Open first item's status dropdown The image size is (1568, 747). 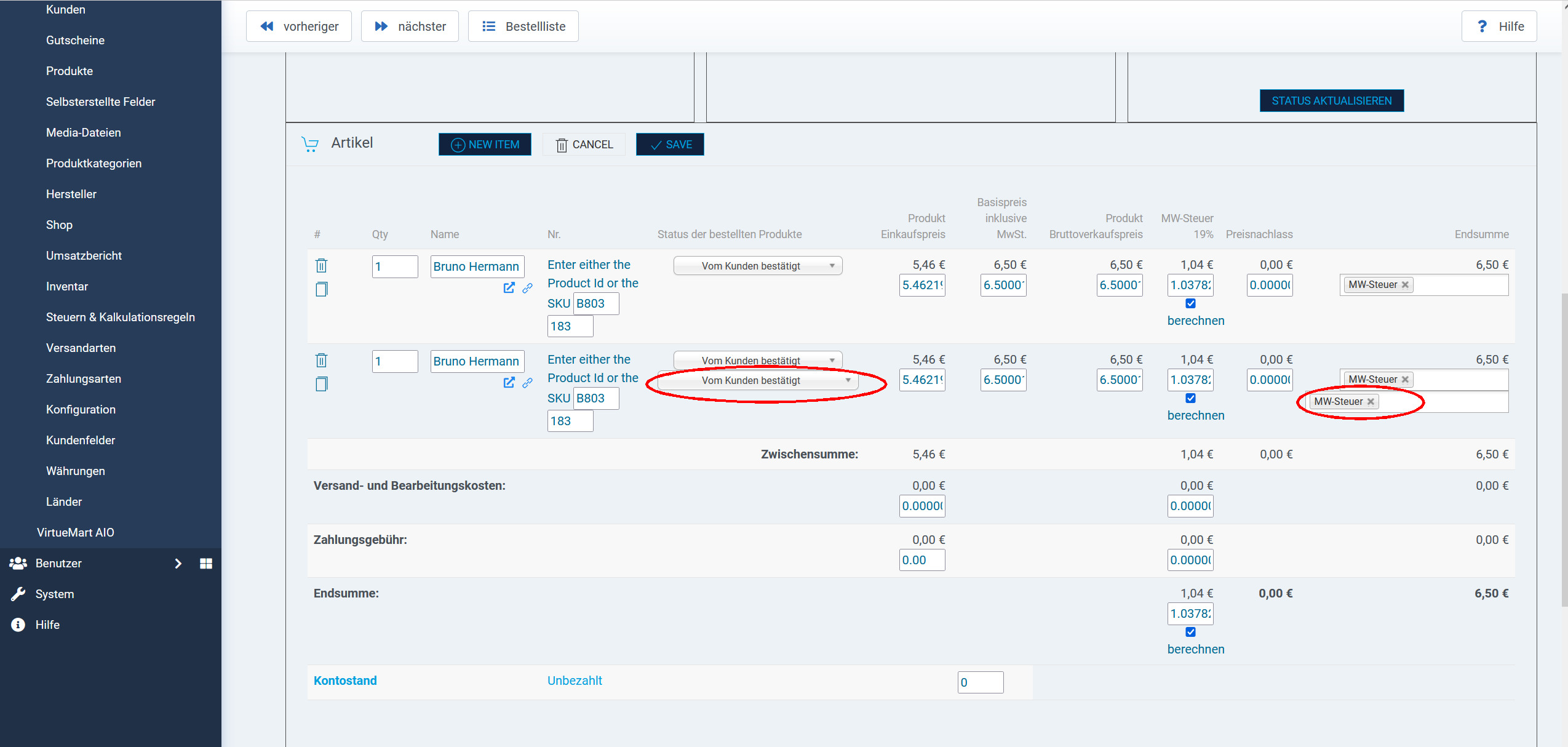pyautogui.click(x=757, y=266)
